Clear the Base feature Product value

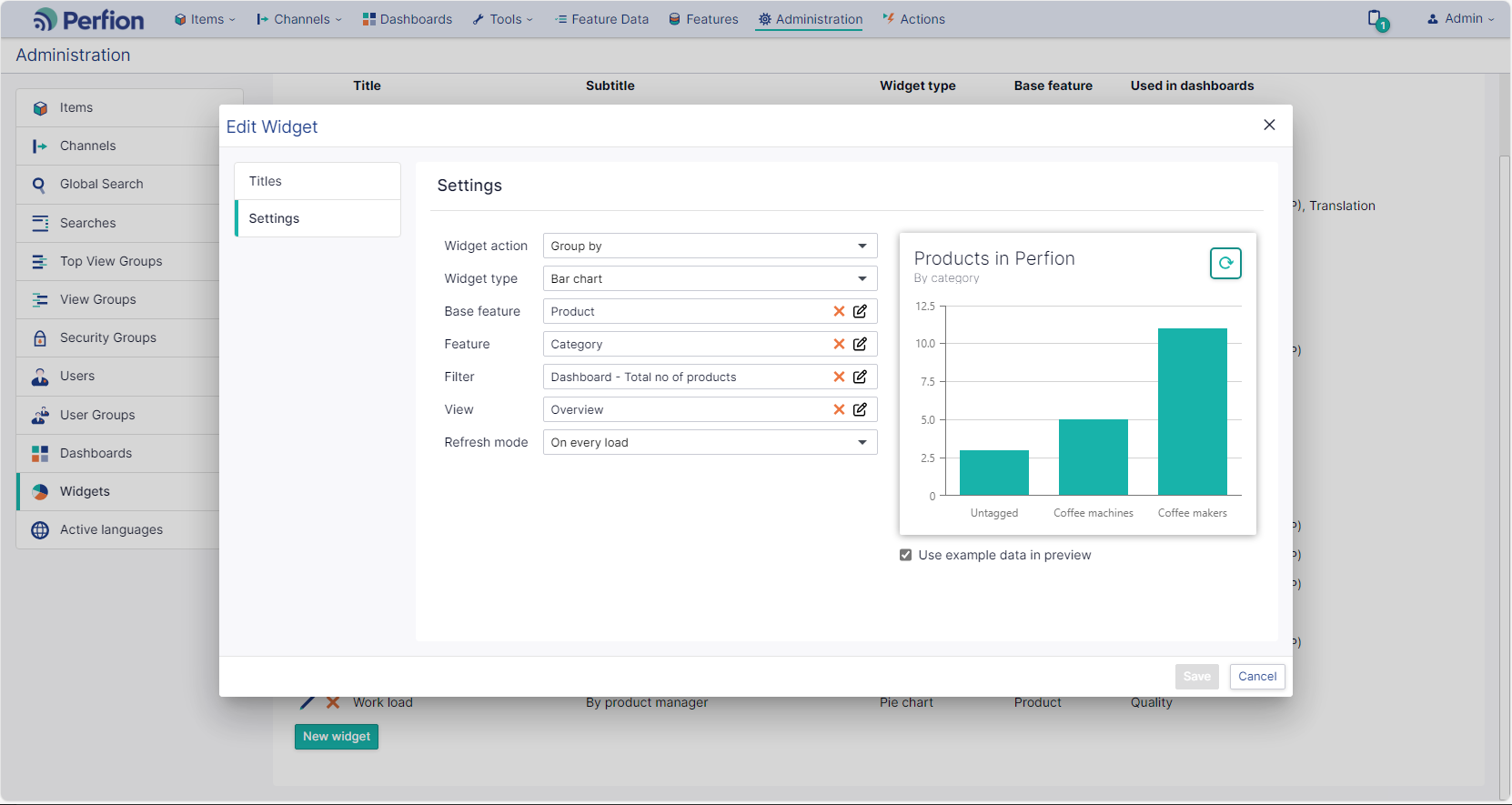pyautogui.click(x=839, y=311)
